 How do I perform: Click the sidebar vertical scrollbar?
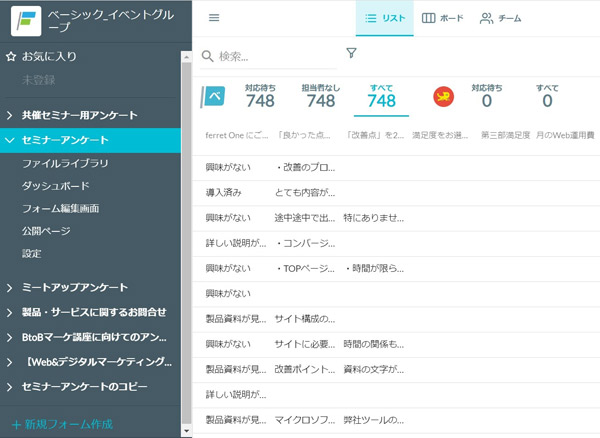pyautogui.click(x=186, y=240)
